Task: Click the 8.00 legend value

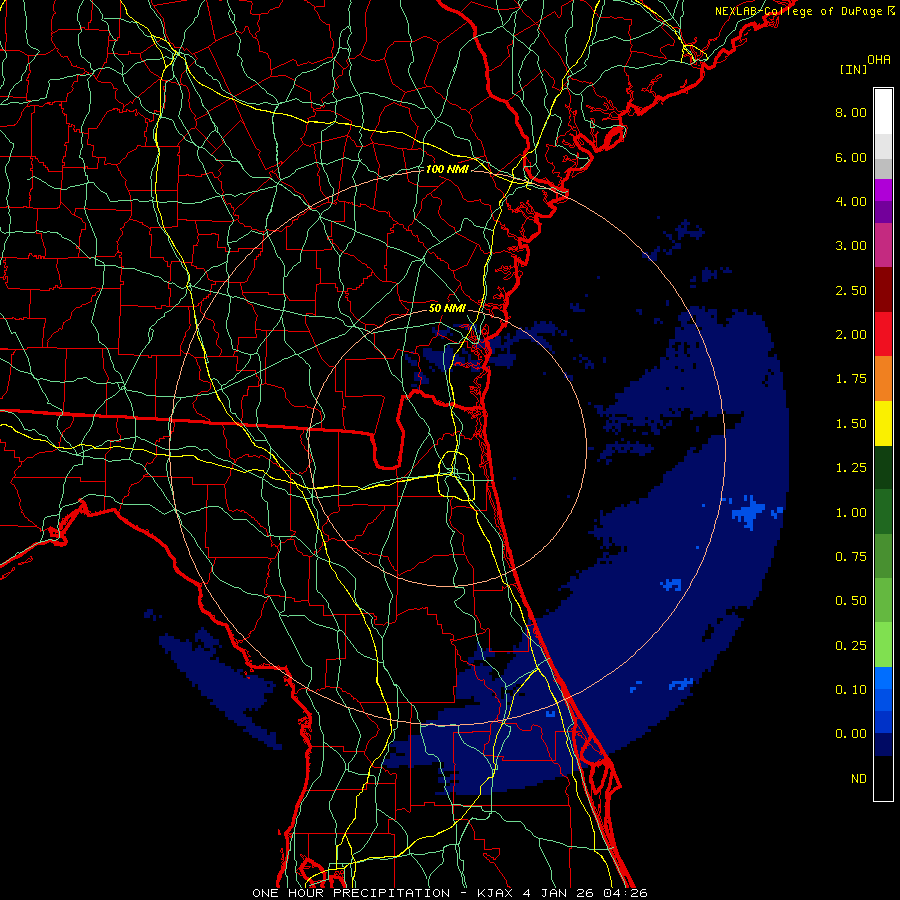Action: point(851,112)
